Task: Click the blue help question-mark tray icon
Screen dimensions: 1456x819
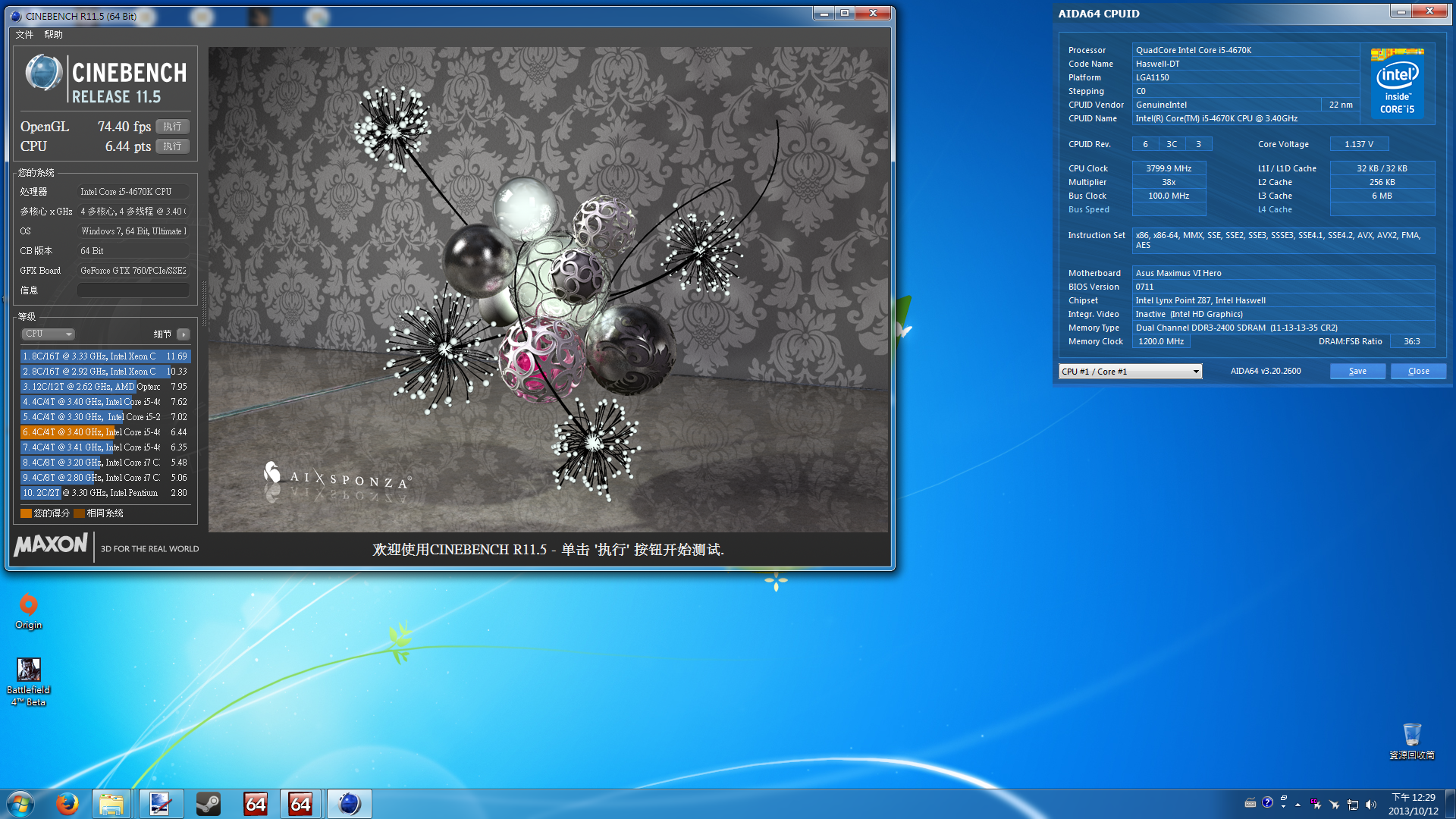Action: 1267,803
